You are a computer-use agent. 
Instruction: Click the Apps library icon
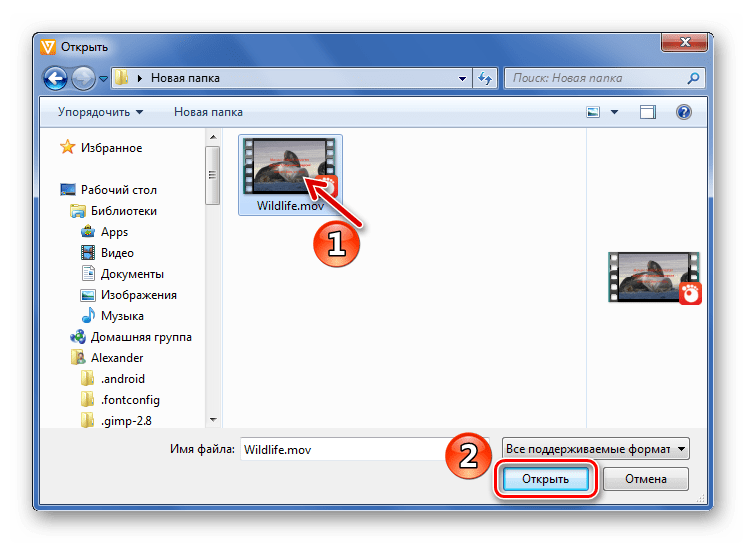coord(88,232)
